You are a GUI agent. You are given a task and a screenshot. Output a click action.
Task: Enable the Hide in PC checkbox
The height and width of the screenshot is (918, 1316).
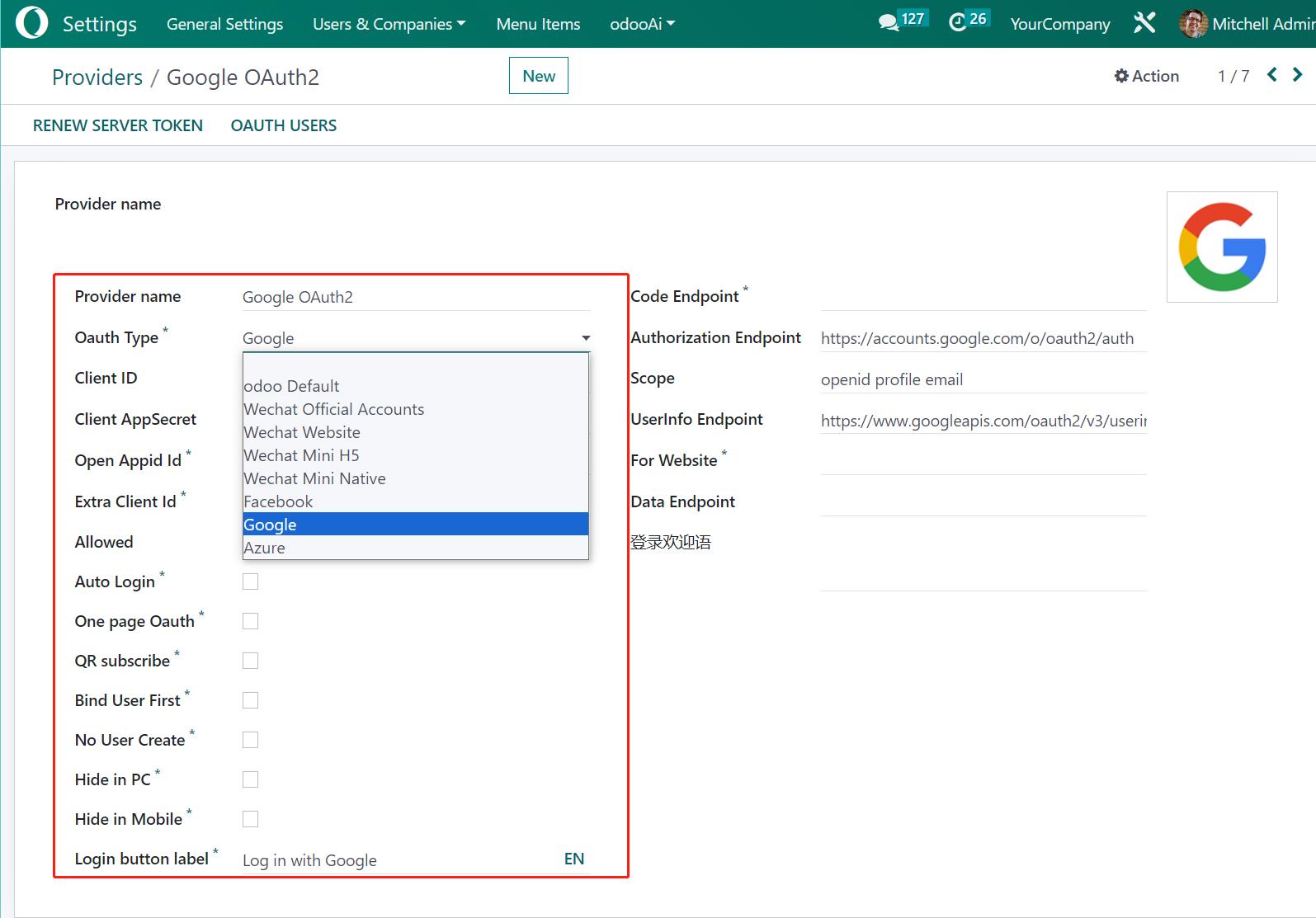click(250, 779)
